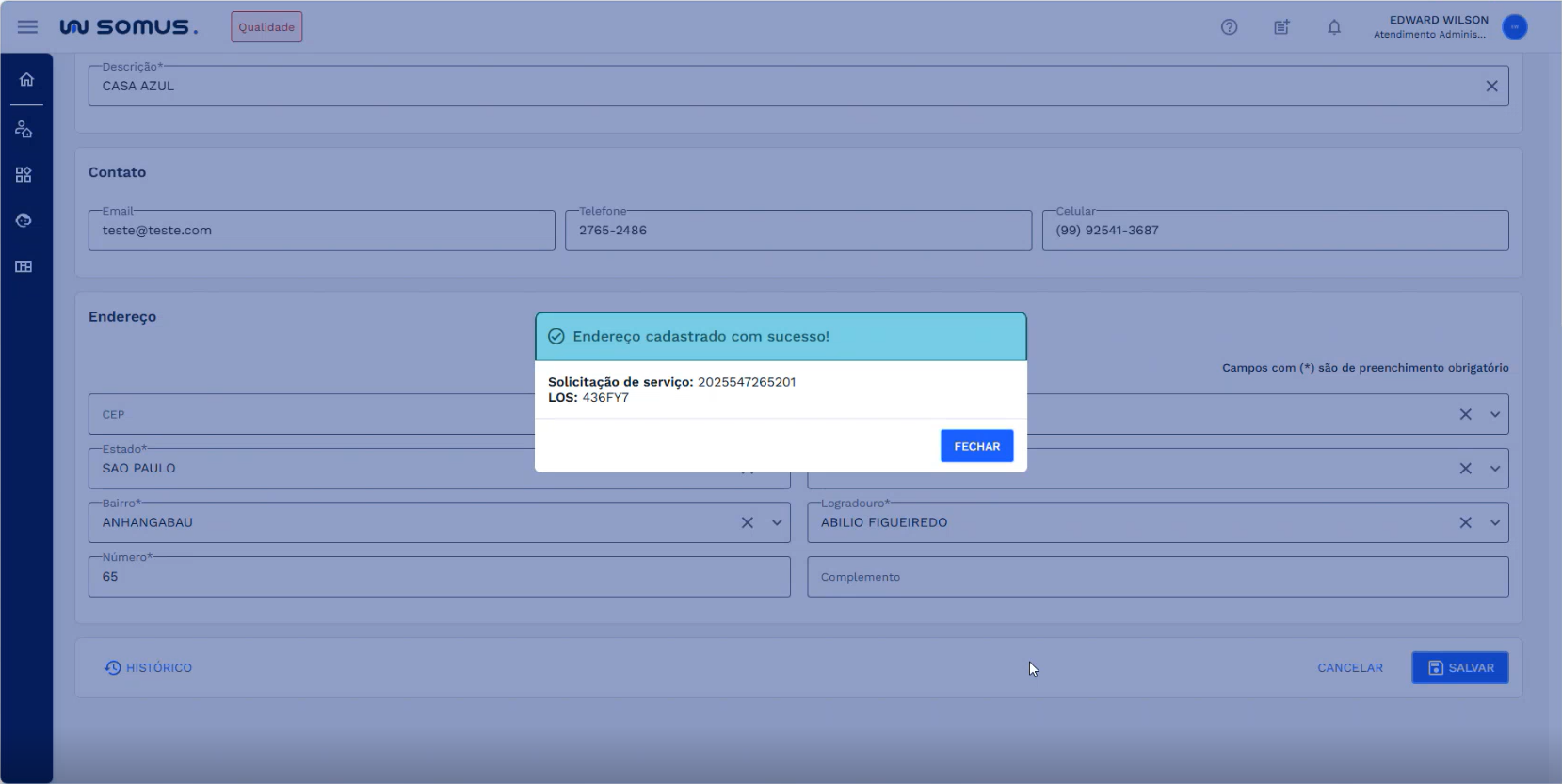Viewport: 1562px width, 784px height.
Task: Open the help question-mark icon
Action: (x=1229, y=27)
